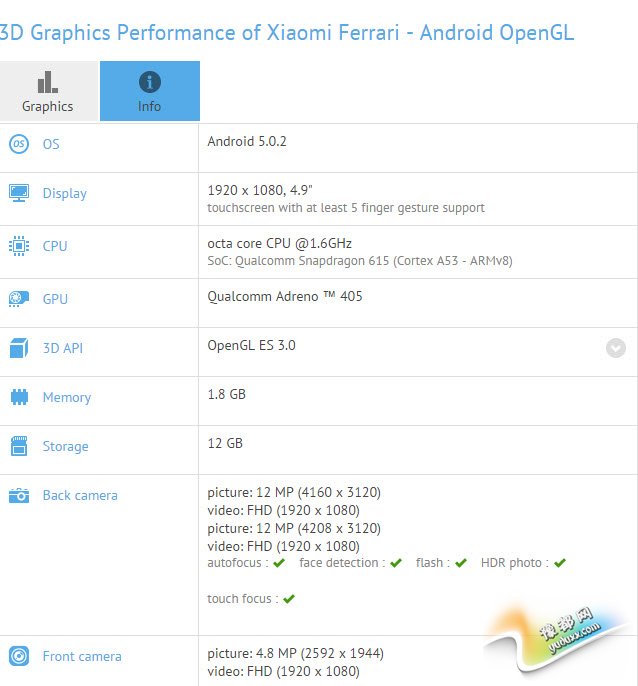Click the HDR photo checkmark

pyautogui.click(x=560, y=563)
